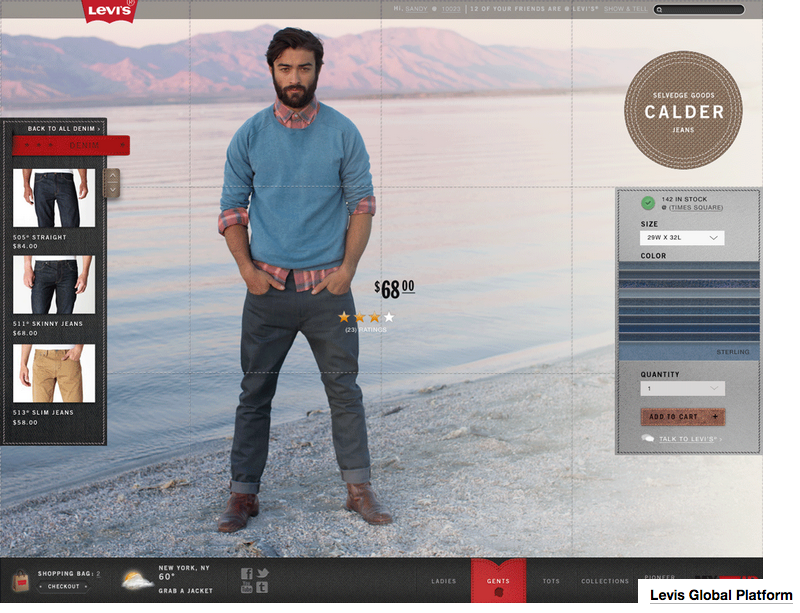This screenshot has width=800, height=613.
Task: Open the Collections section
Action: [605, 581]
